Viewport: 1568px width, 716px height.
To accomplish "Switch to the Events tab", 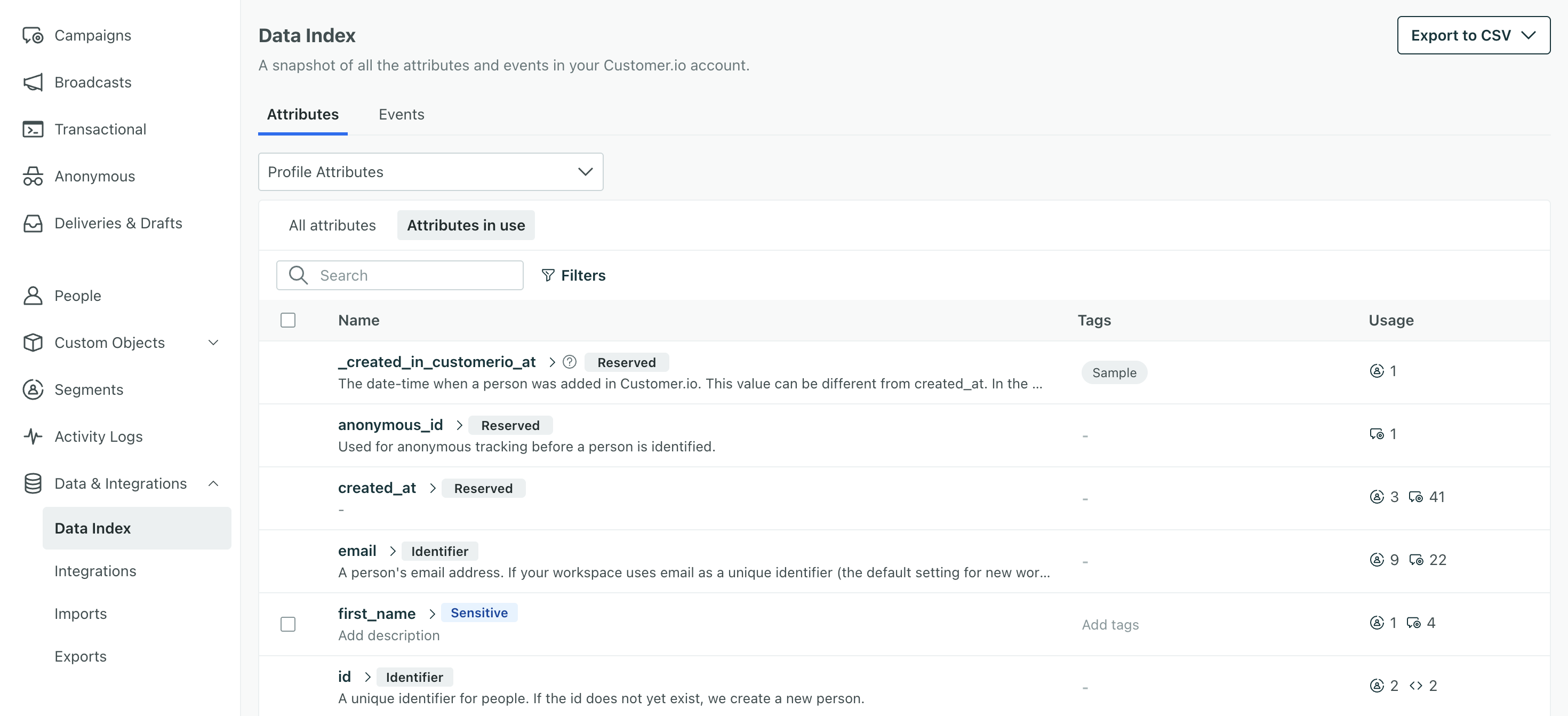I will [401, 115].
